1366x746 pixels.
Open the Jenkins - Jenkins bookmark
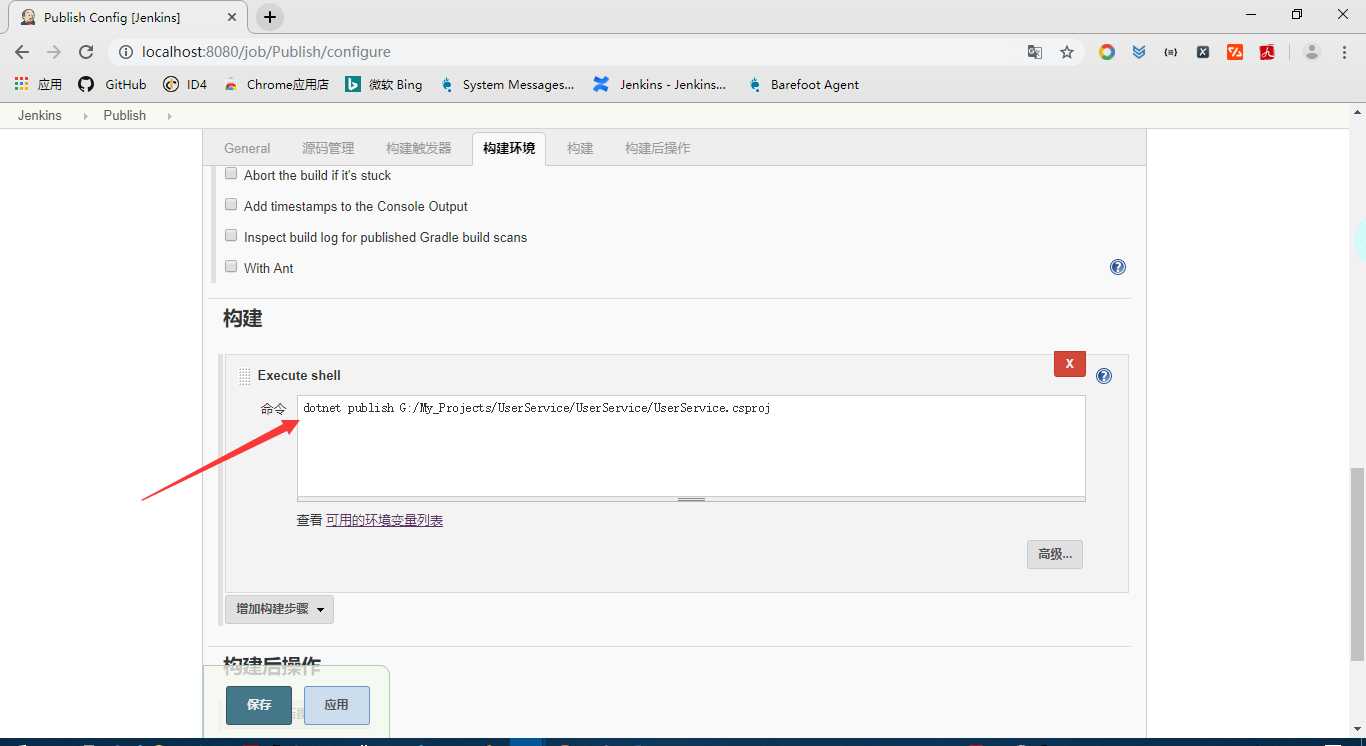660,85
